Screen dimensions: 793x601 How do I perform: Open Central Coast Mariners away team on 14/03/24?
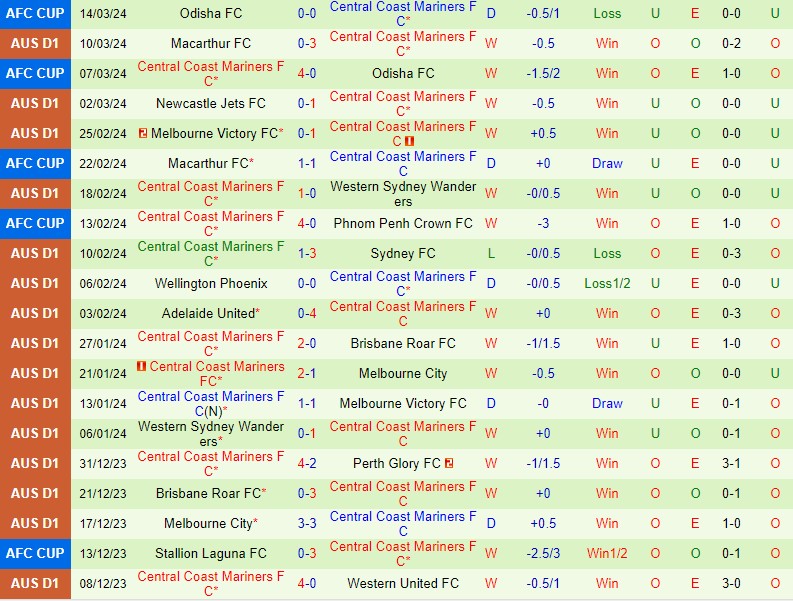point(403,14)
